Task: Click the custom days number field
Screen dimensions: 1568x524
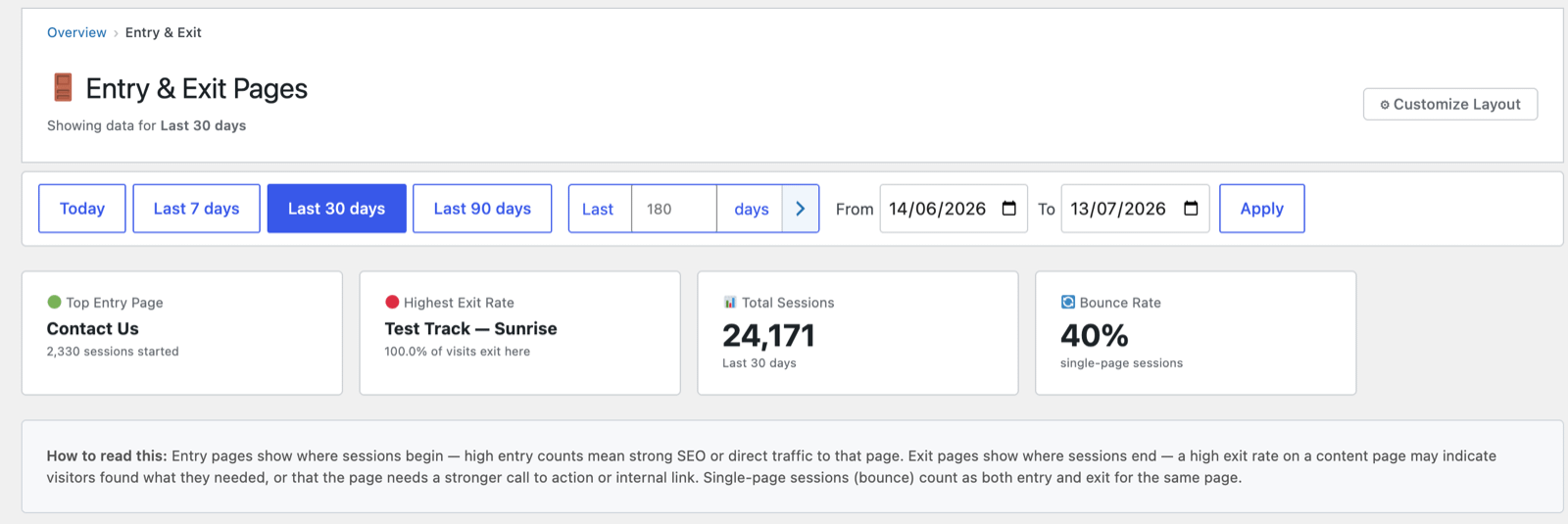Action: pos(674,209)
